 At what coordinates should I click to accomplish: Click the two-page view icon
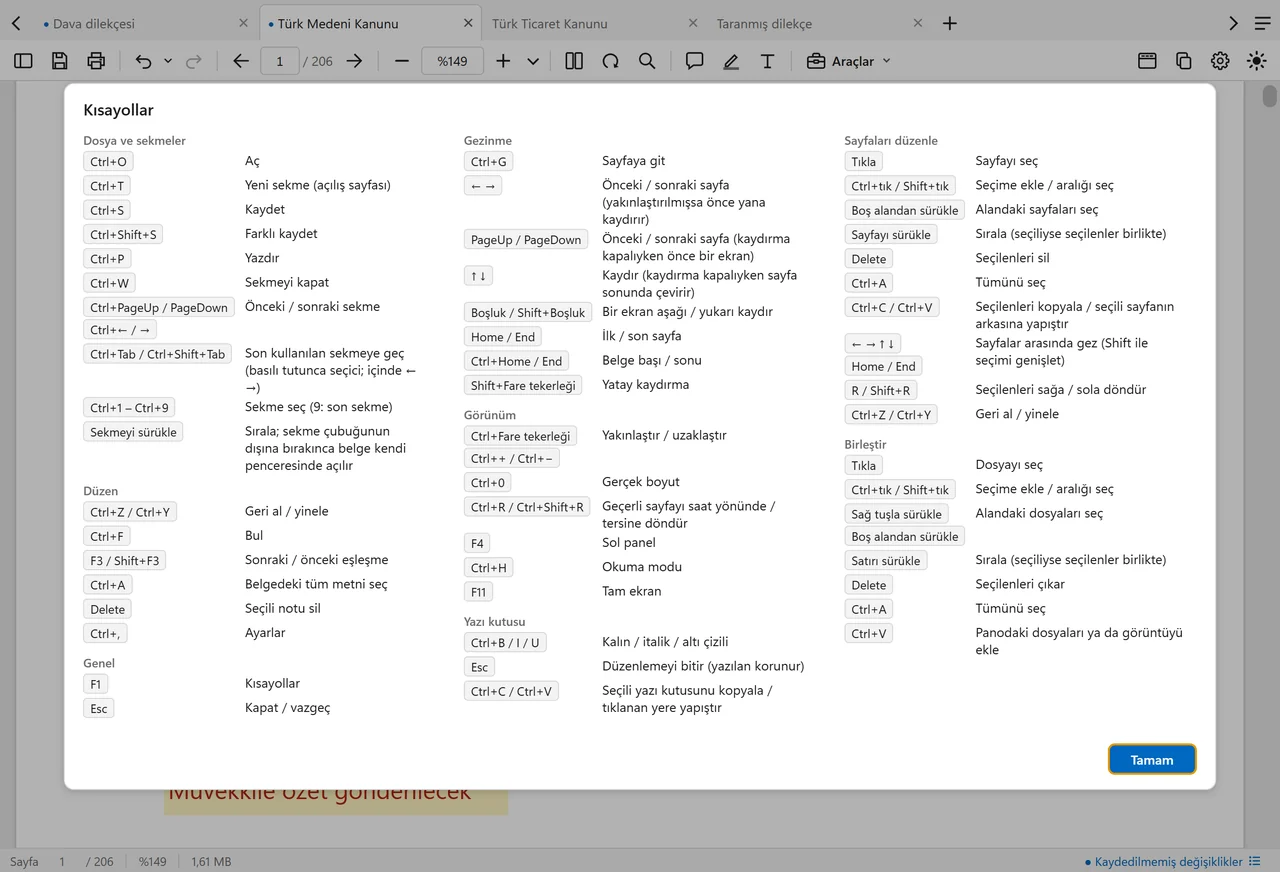pyautogui.click(x=574, y=61)
